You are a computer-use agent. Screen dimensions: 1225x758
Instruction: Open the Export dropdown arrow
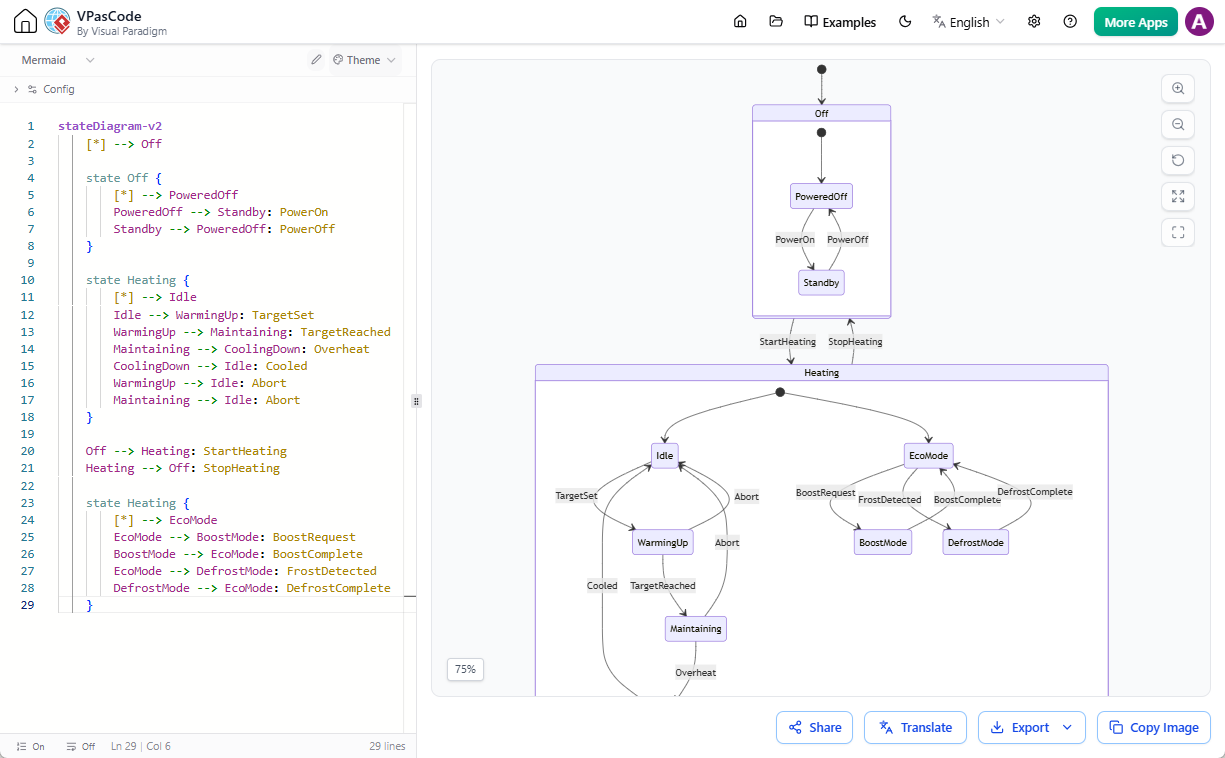coord(1068,727)
